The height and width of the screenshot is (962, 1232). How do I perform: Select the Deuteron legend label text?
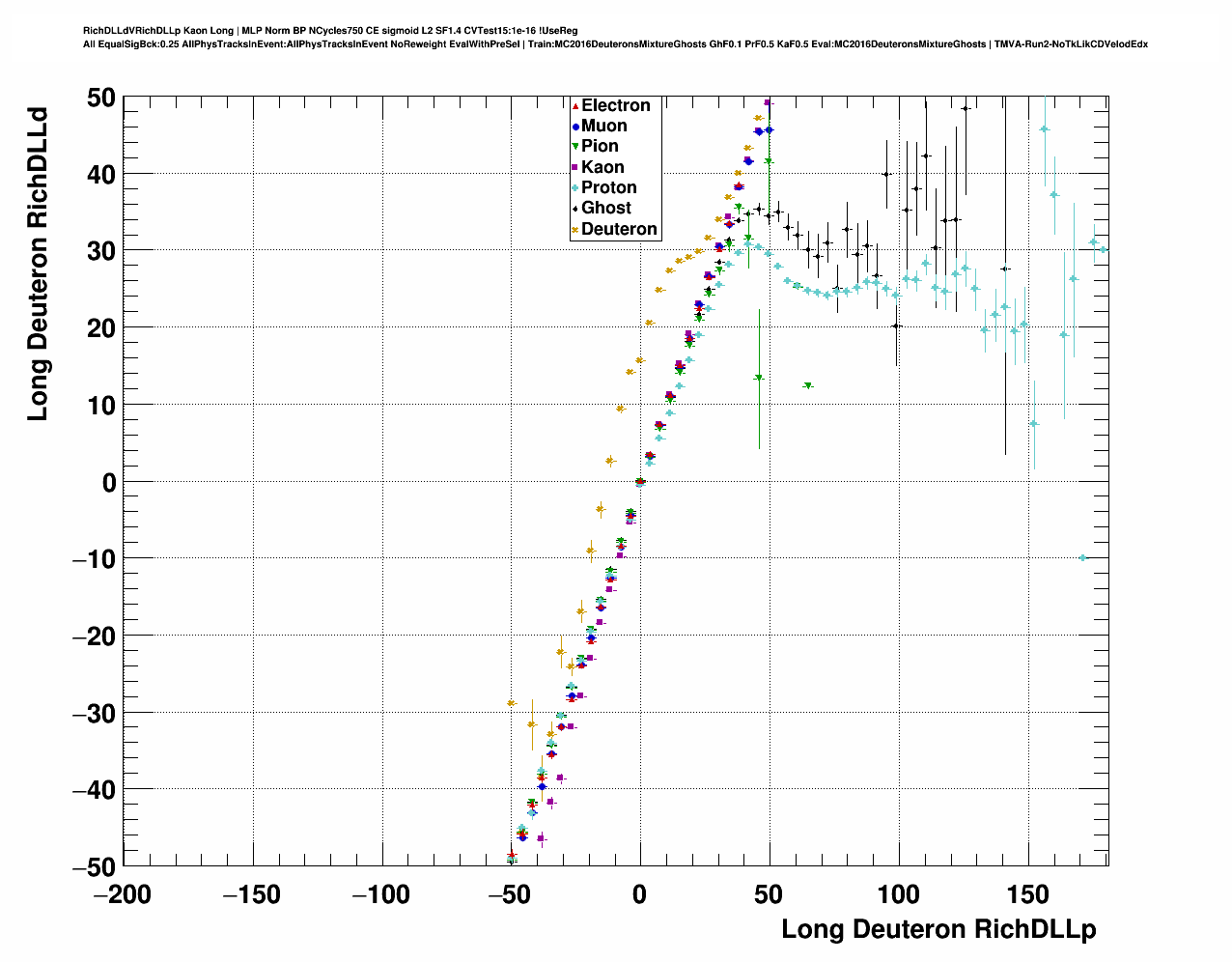619,229
